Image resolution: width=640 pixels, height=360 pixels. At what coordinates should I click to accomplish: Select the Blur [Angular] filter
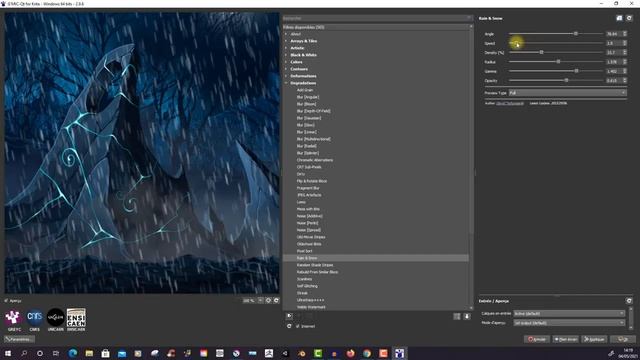(308, 97)
